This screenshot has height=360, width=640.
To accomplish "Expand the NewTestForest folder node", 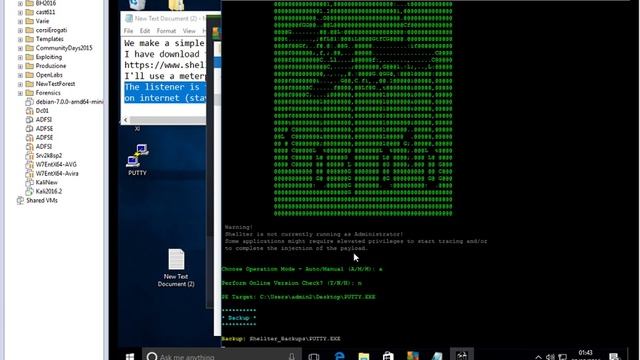I will point(20,84).
